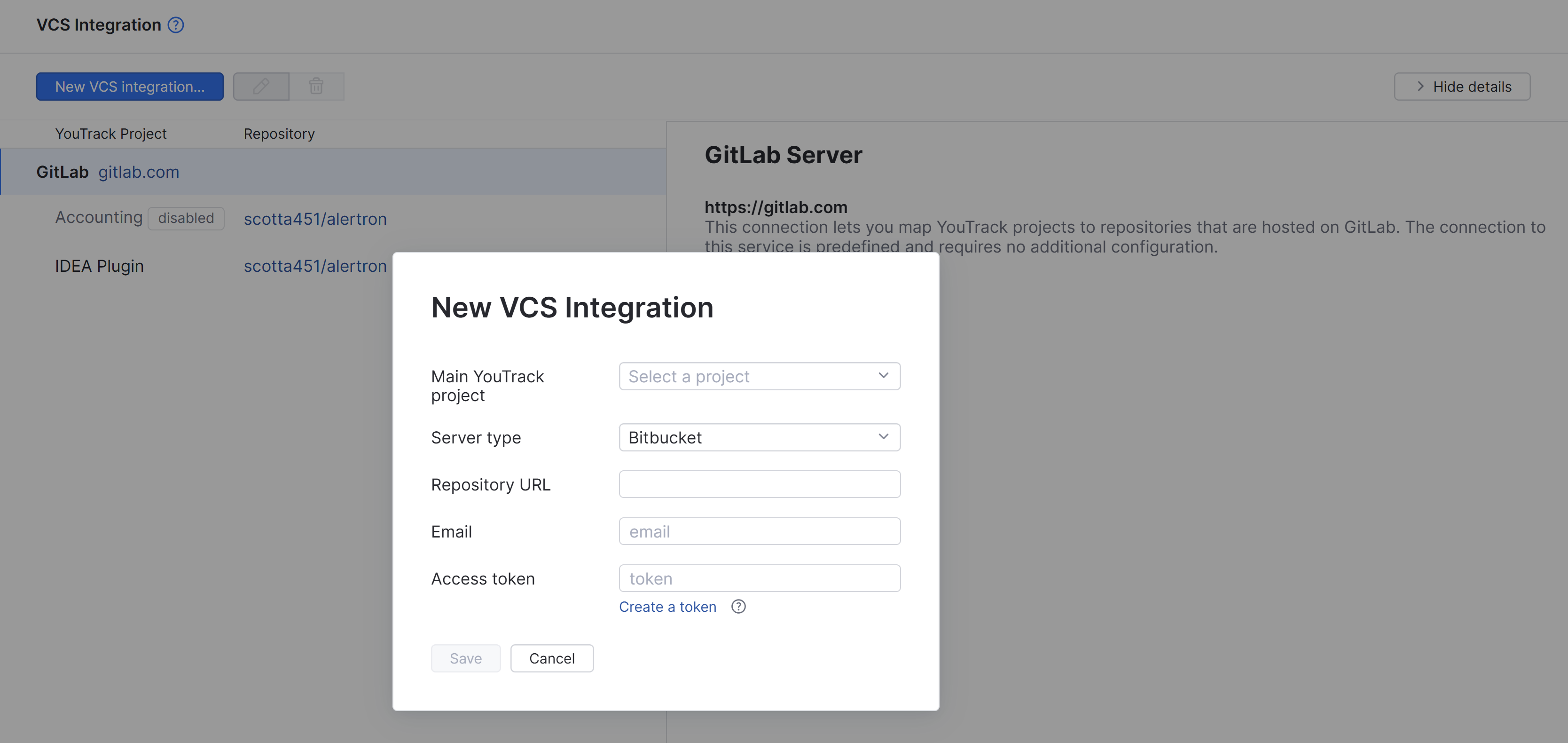Click the disabled badge next to Accounting
This screenshot has width=1568, height=743.
tap(186, 218)
